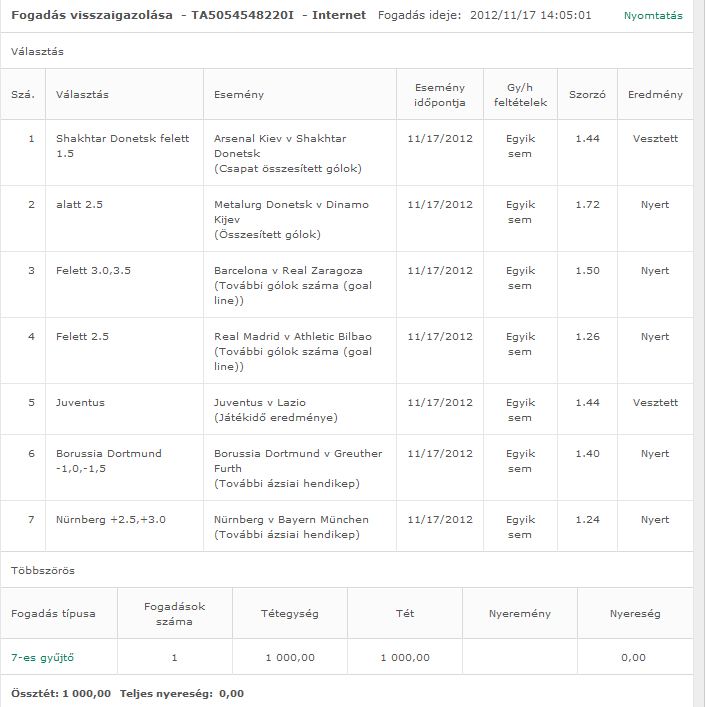Click the Esemény időpontja column header
The width and height of the screenshot is (707, 707).
coord(439,95)
